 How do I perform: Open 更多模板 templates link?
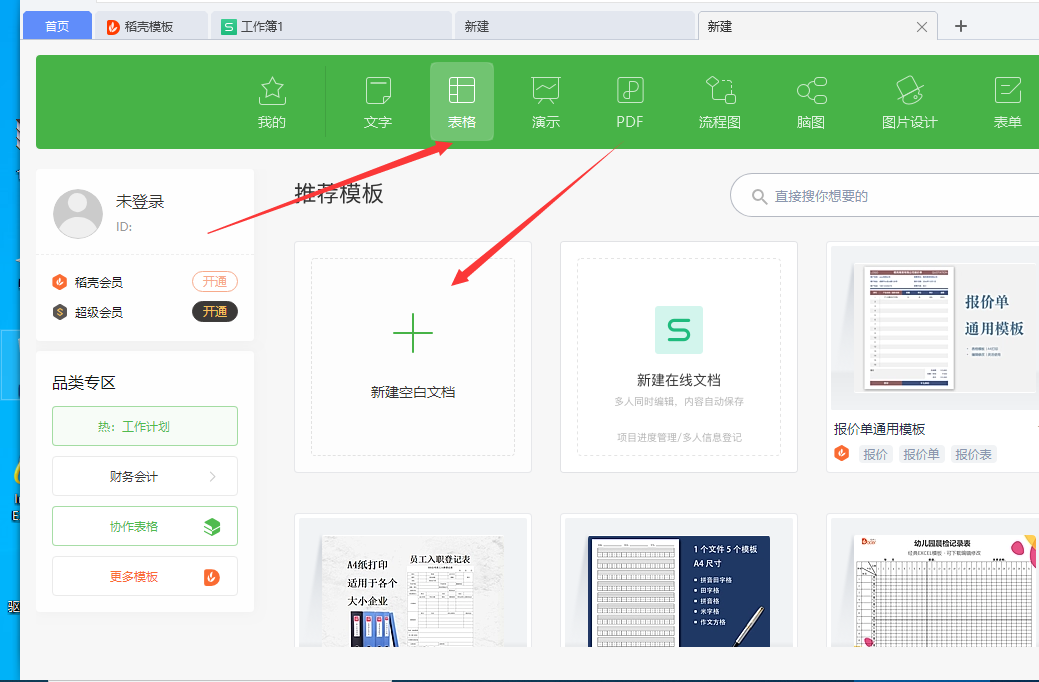[x=145, y=576]
